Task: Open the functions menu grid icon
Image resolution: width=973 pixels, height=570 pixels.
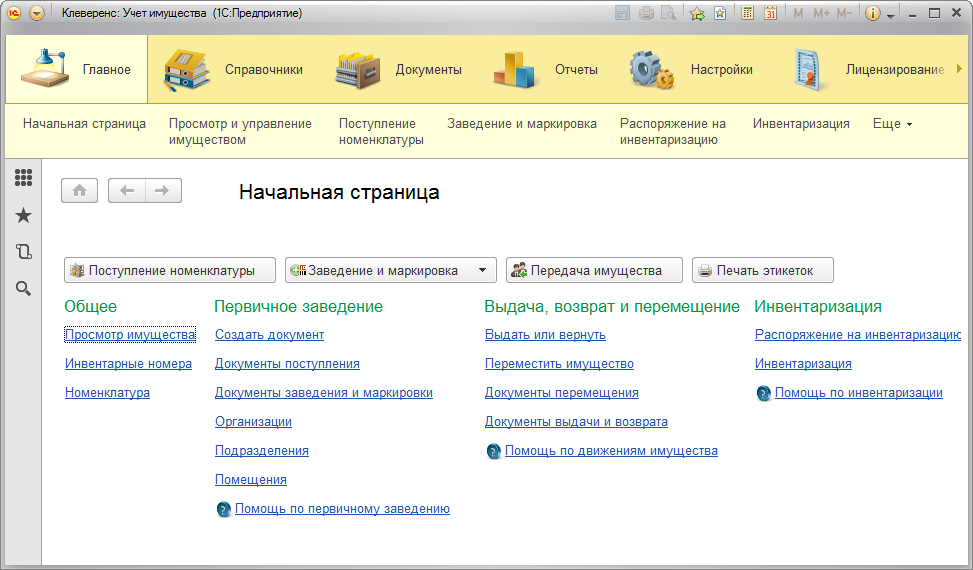Action: (23, 178)
